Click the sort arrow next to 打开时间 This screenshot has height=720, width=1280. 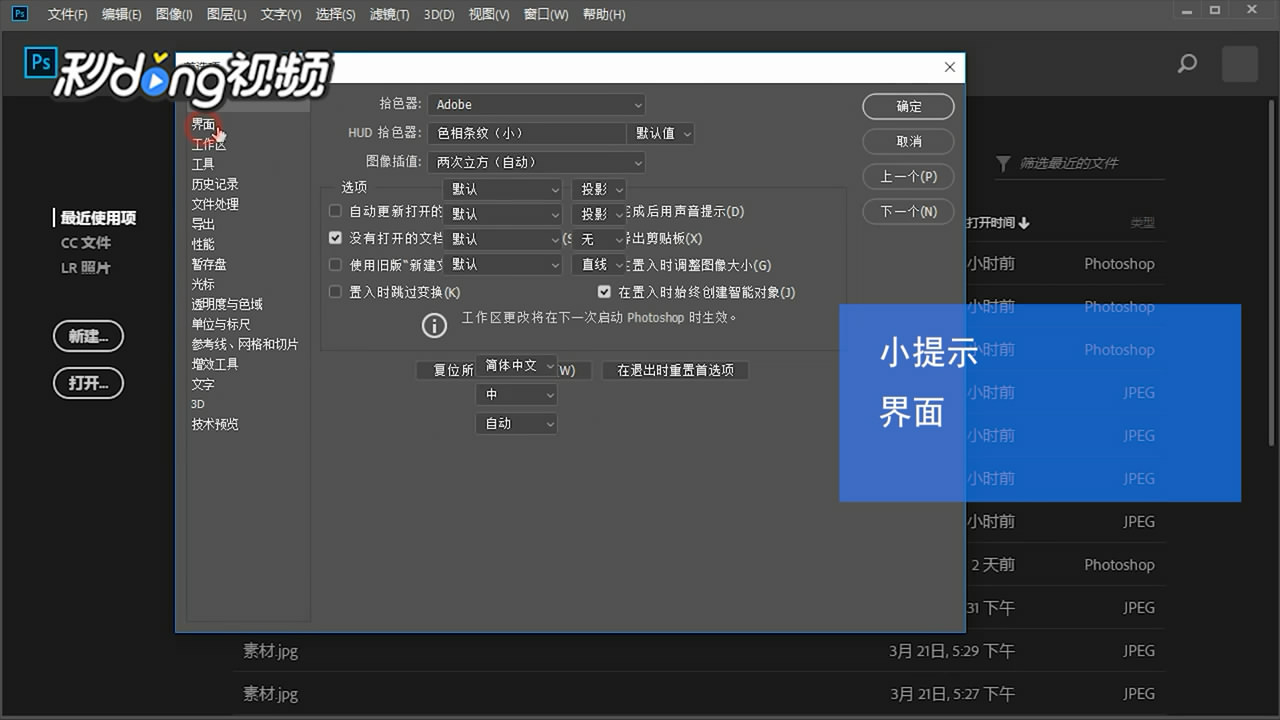pyautogui.click(x=1024, y=223)
